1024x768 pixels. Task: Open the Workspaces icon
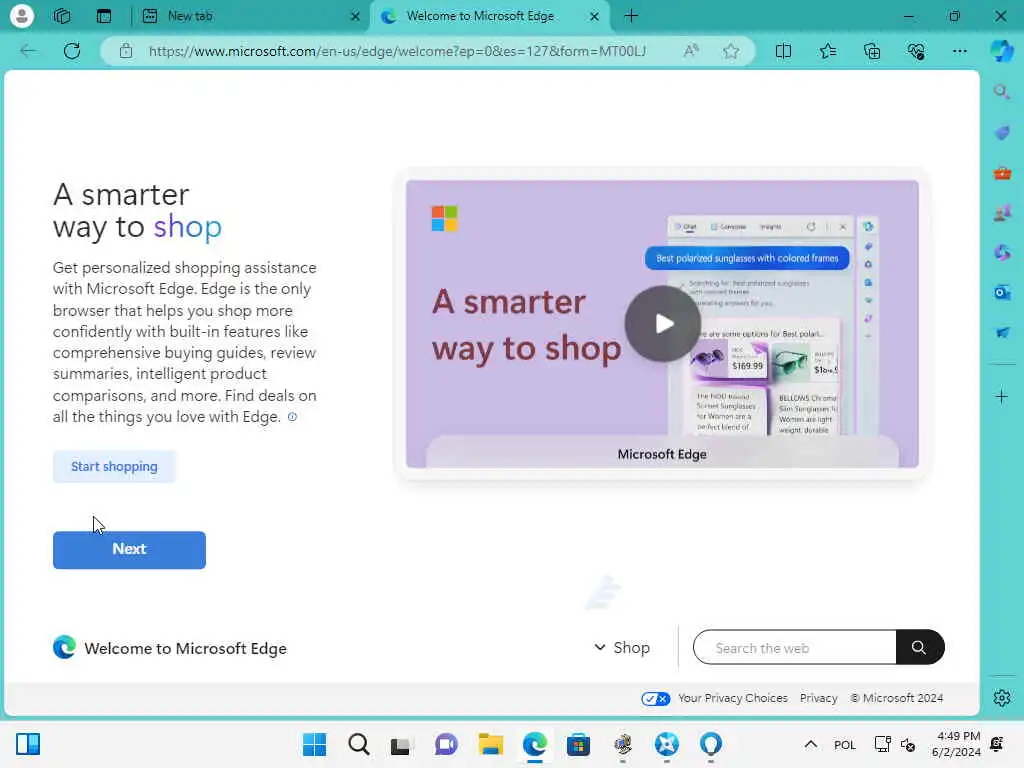coord(62,16)
